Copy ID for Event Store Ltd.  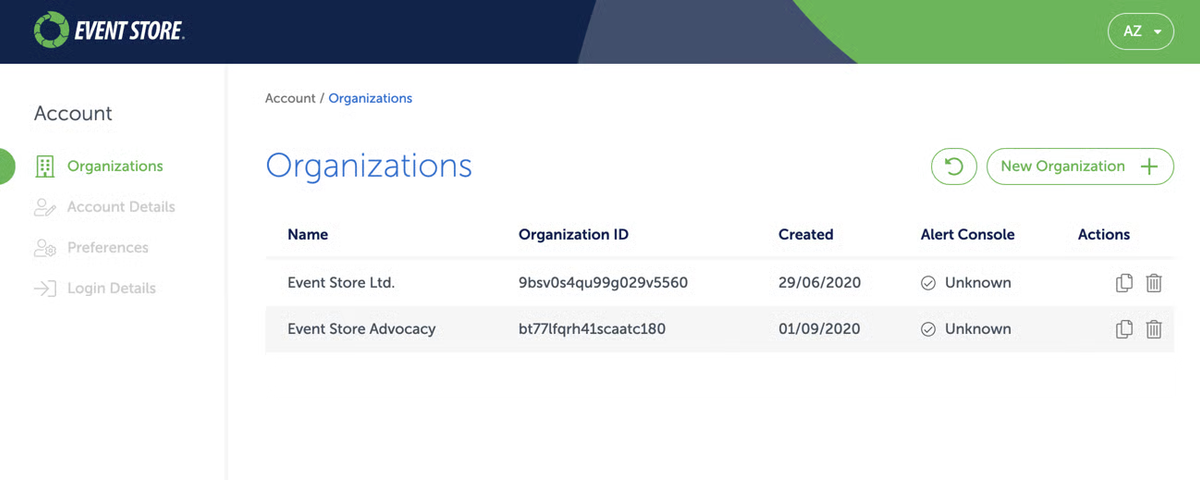click(x=1124, y=283)
